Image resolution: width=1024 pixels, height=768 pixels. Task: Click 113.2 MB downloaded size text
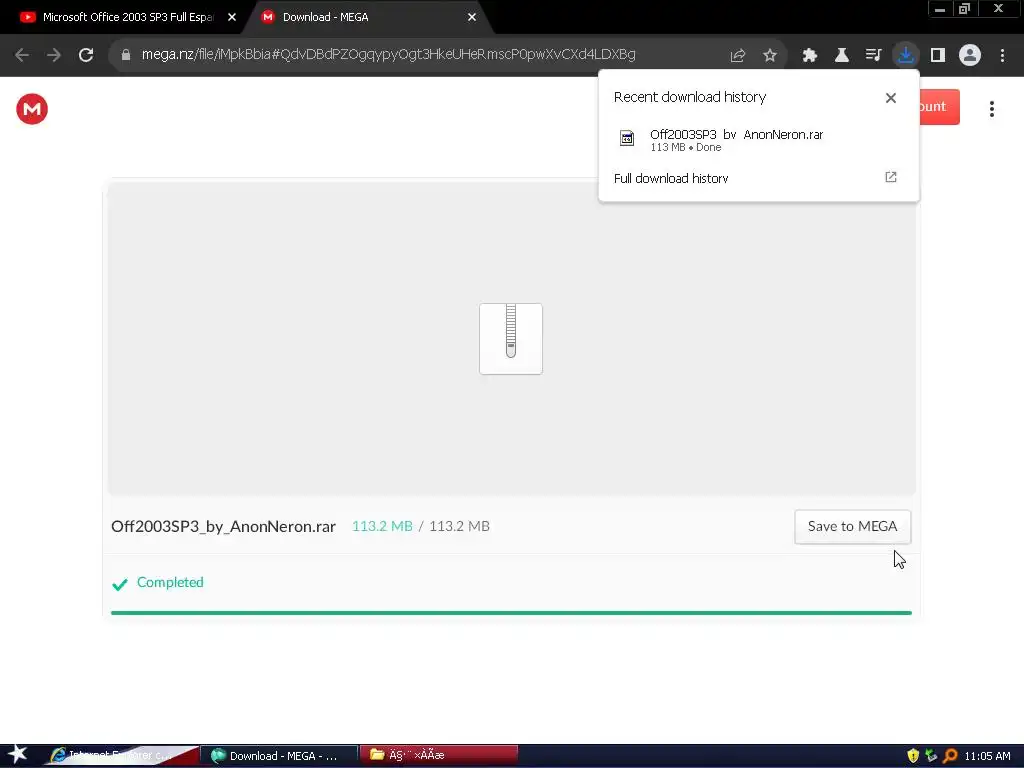(x=382, y=526)
